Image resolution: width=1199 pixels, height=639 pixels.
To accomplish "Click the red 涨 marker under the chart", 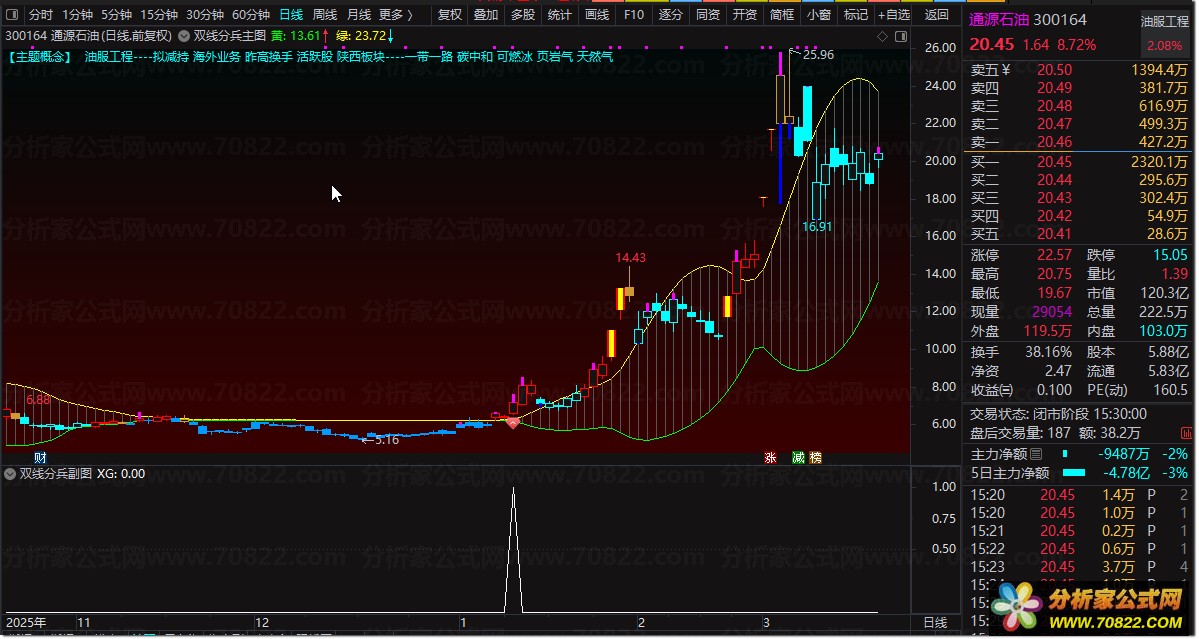I will coord(770,457).
